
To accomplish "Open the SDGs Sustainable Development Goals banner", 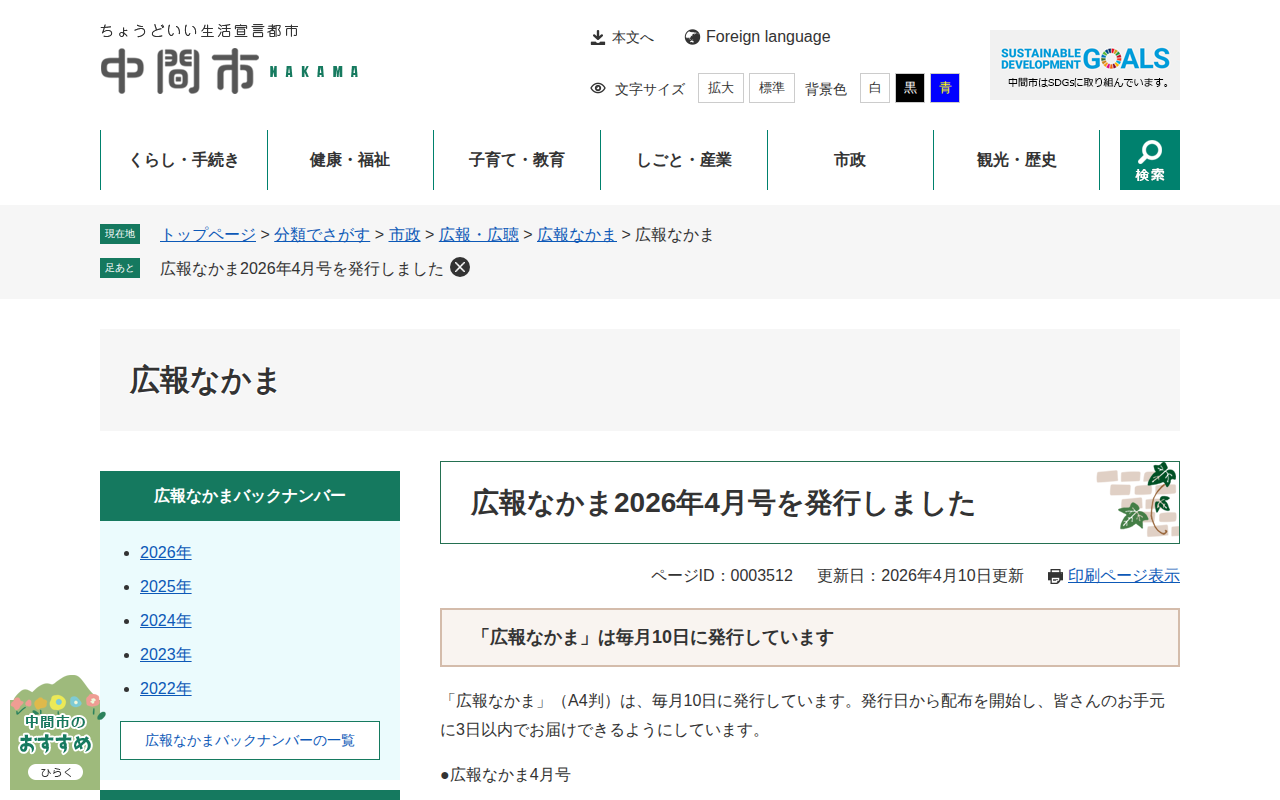I will pyautogui.click(x=1084, y=65).
